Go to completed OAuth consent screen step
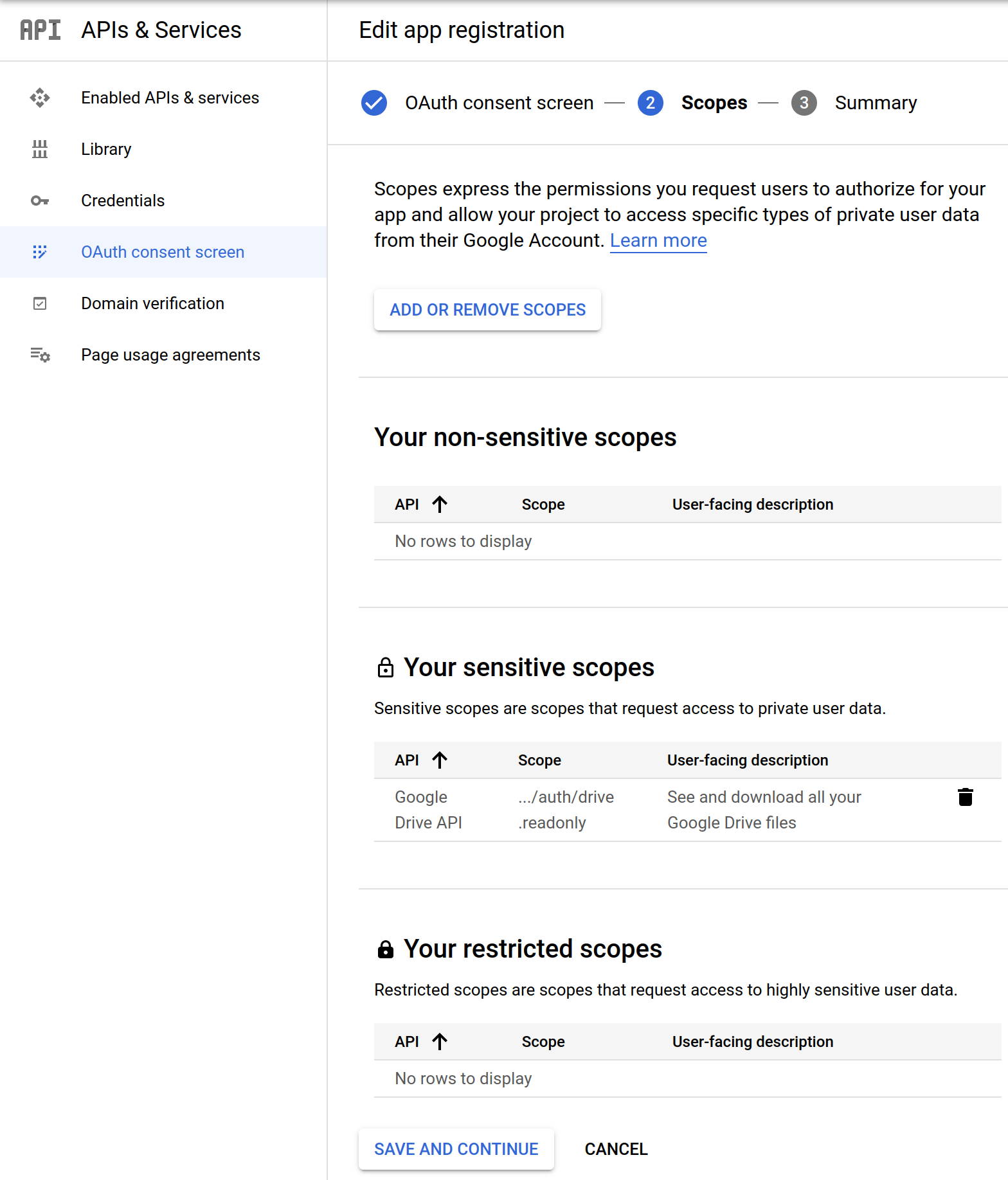The width and height of the screenshot is (1008, 1180). pos(499,103)
